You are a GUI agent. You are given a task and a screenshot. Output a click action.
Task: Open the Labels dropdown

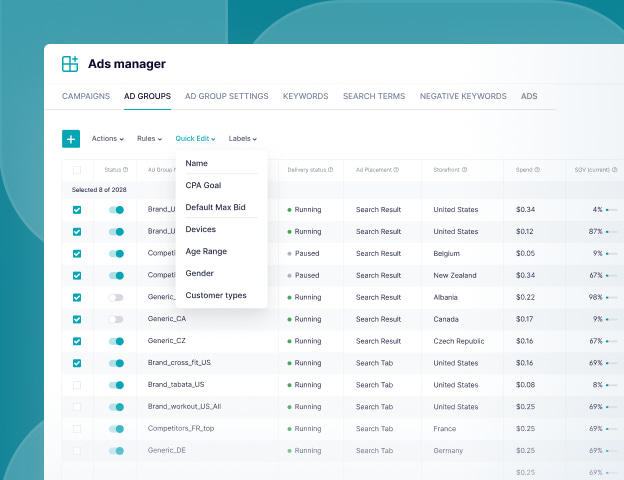[242, 139]
